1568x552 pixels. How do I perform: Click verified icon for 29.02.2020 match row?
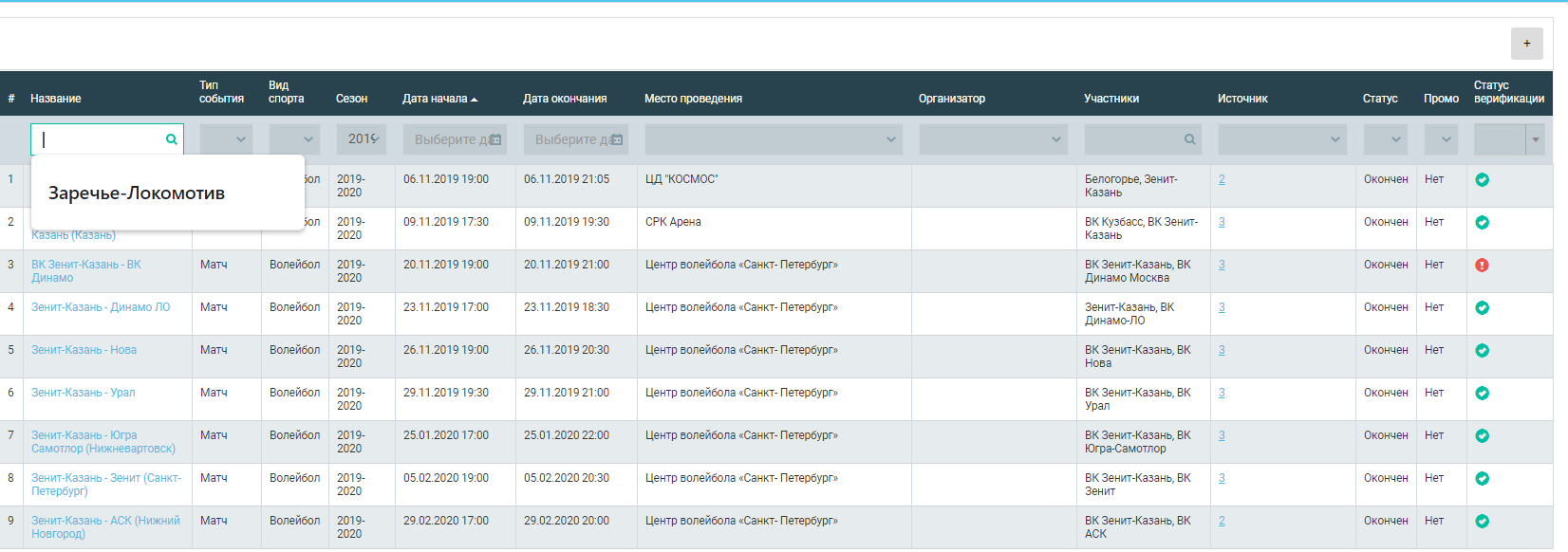coord(1482,521)
